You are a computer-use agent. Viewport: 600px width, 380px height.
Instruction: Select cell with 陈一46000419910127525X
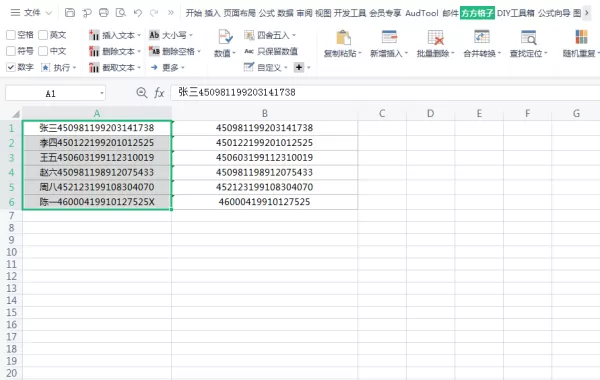97,202
